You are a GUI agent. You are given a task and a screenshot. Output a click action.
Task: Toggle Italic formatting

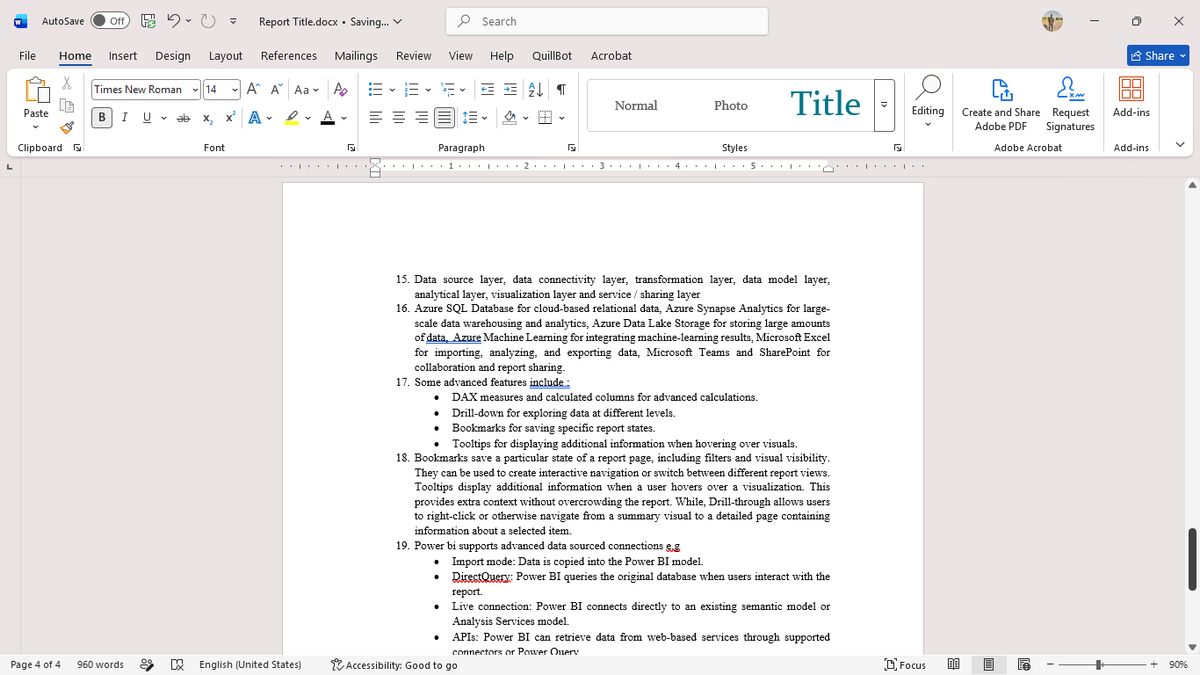tap(125, 118)
